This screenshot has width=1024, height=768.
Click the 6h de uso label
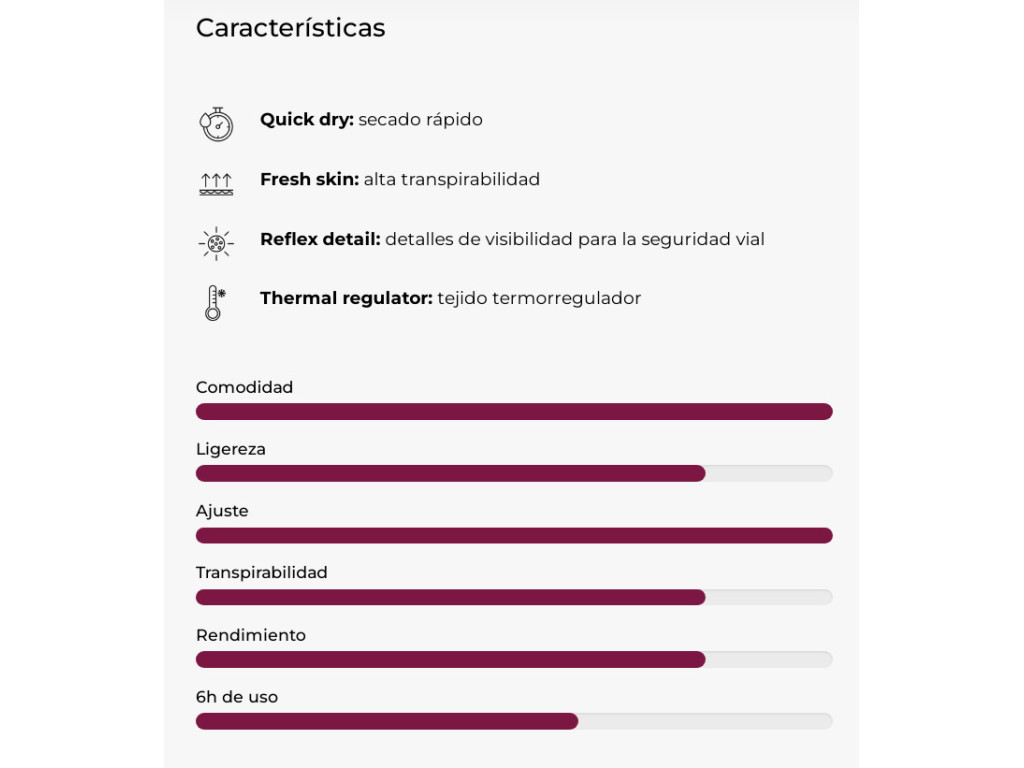click(237, 697)
